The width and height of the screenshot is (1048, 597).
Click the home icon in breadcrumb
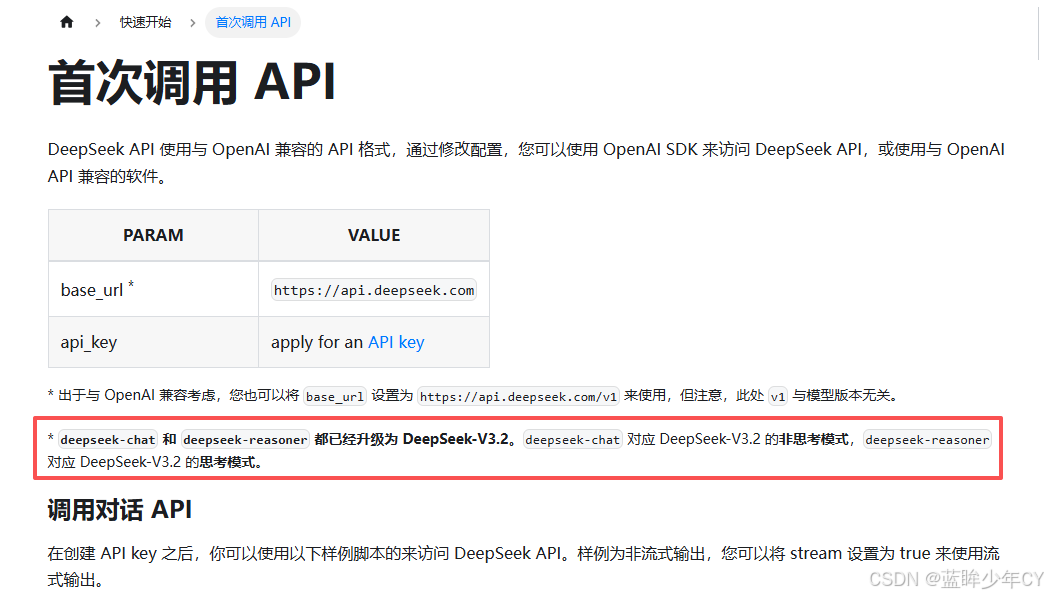click(x=67, y=22)
